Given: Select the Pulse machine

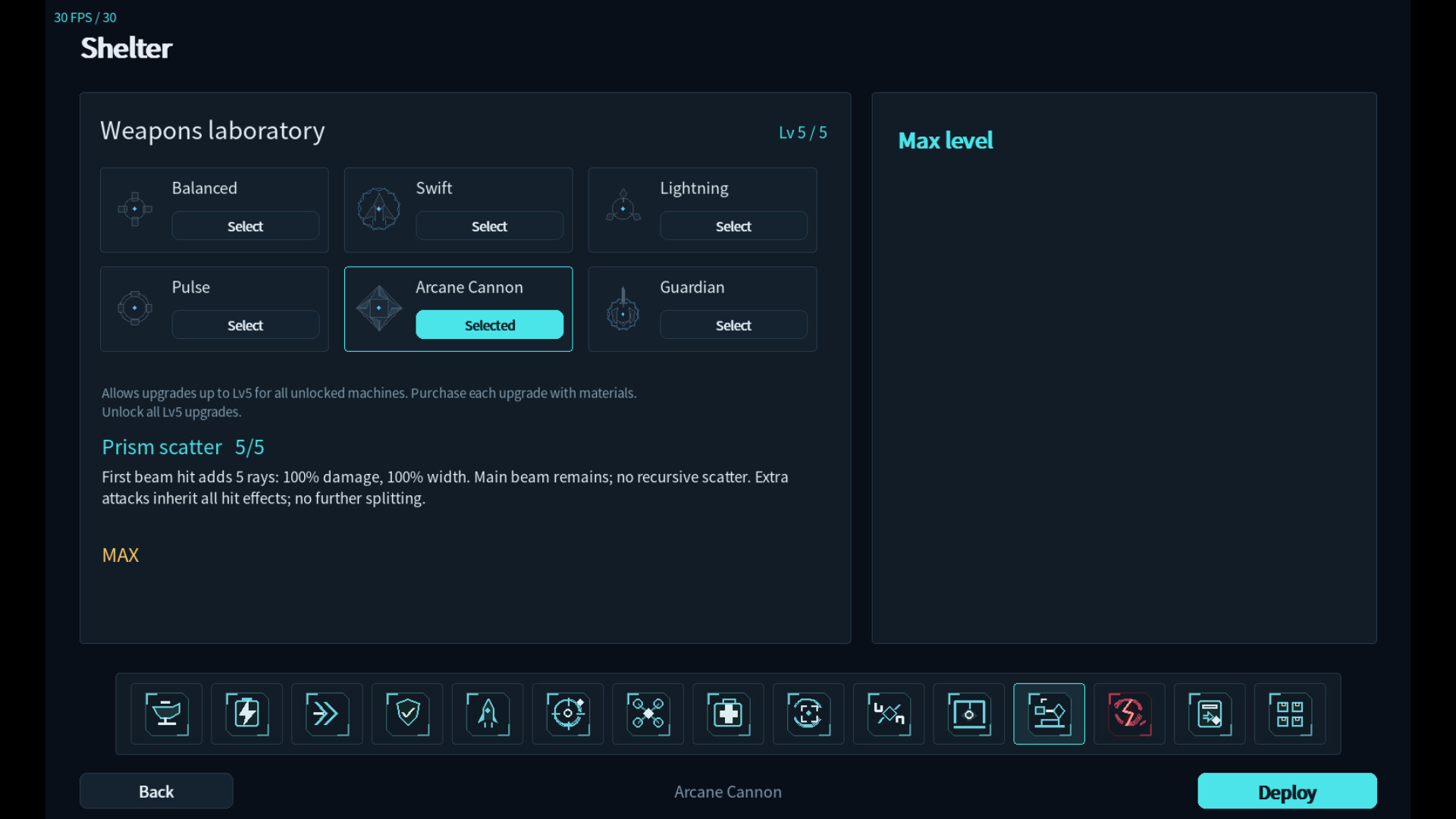Looking at the screenshot, I should coord(246,325).
